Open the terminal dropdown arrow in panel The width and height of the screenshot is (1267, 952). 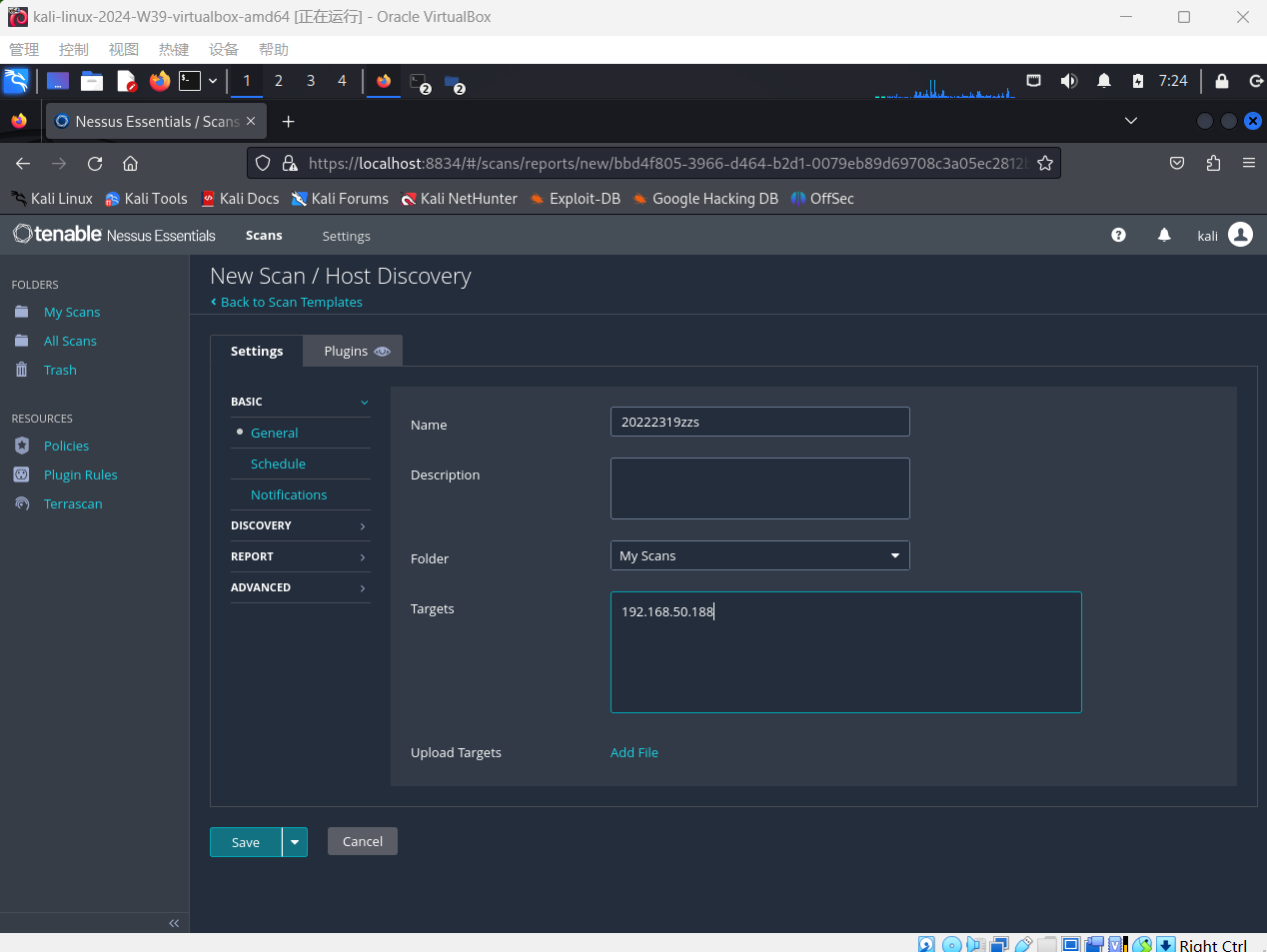(213, 81)
